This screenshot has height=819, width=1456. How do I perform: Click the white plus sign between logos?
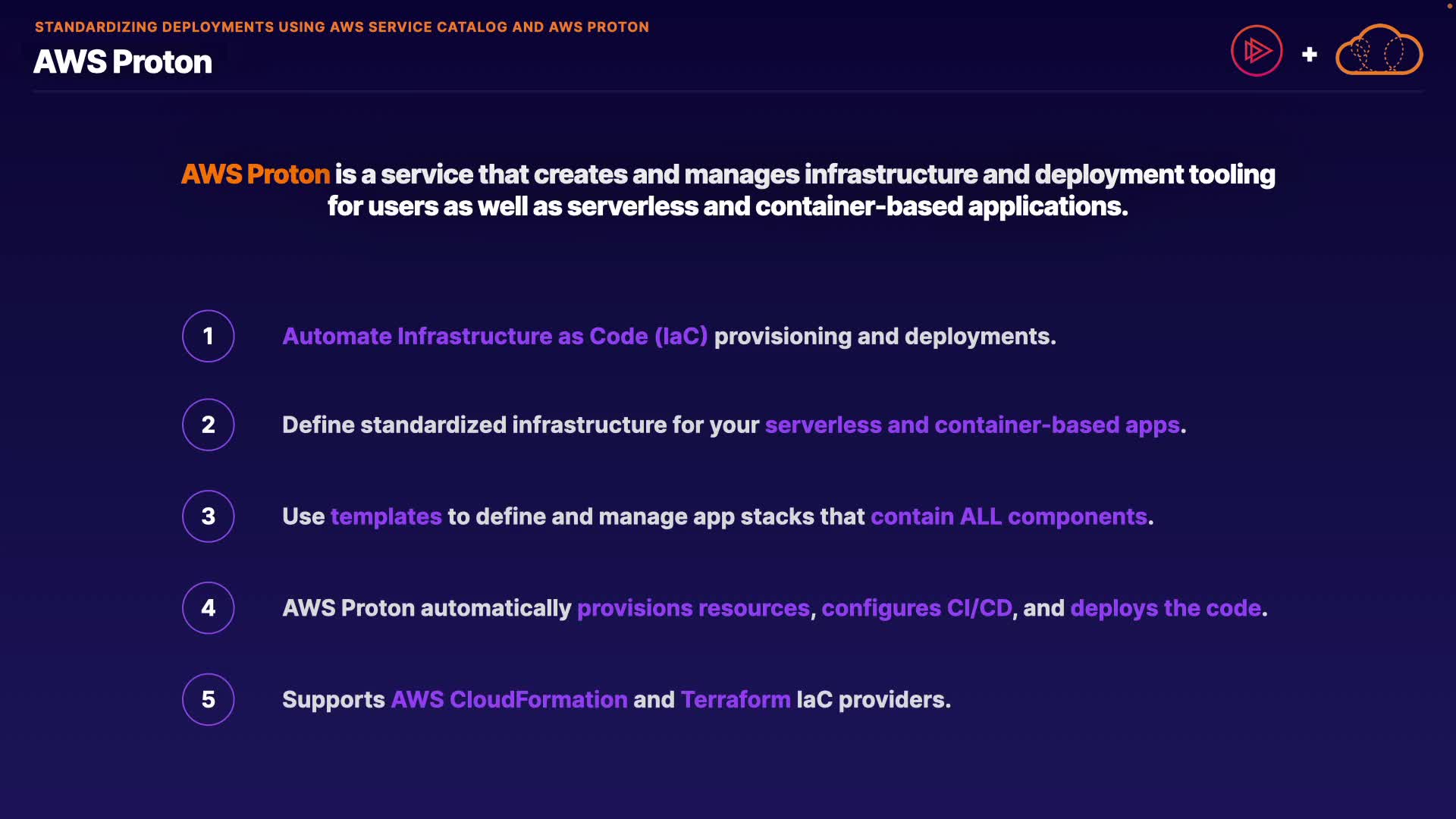coord(1309,55)
